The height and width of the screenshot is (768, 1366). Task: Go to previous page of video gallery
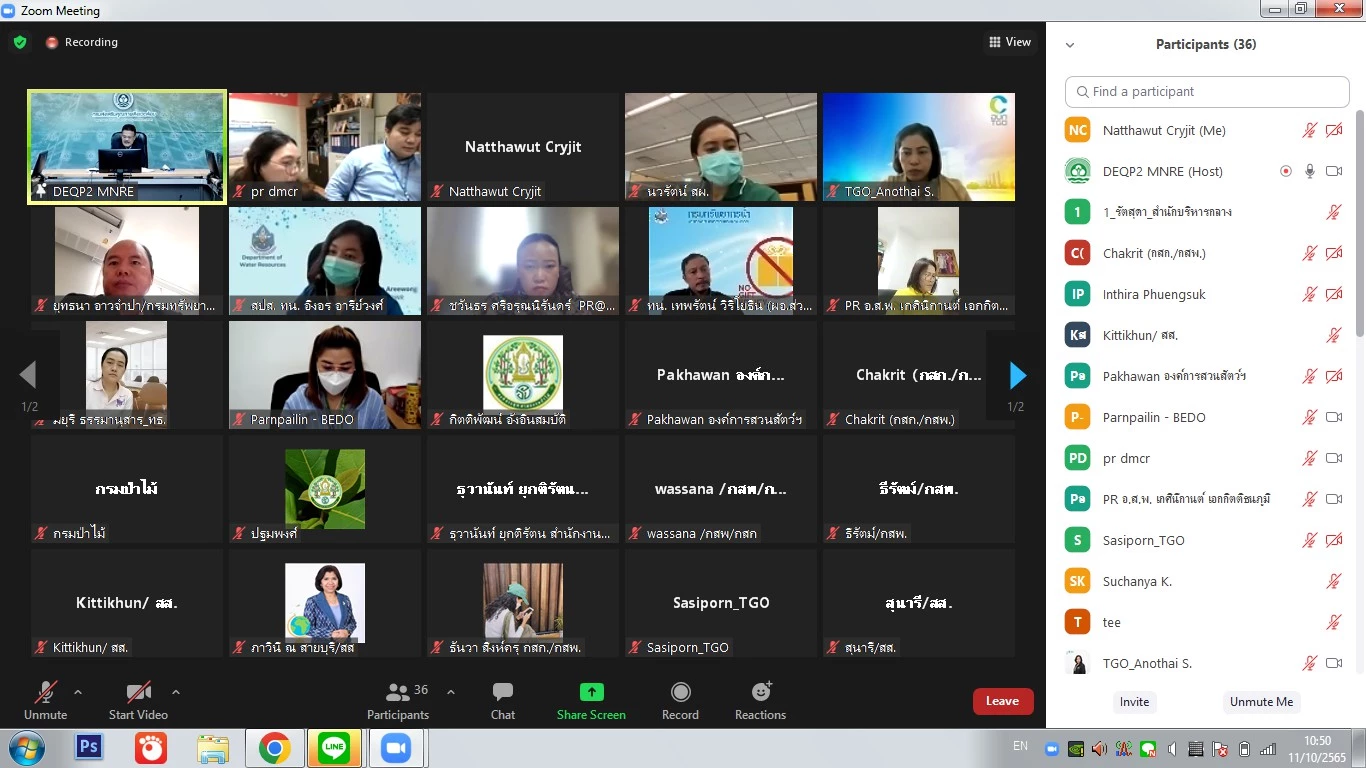click(x=28, y=375)
